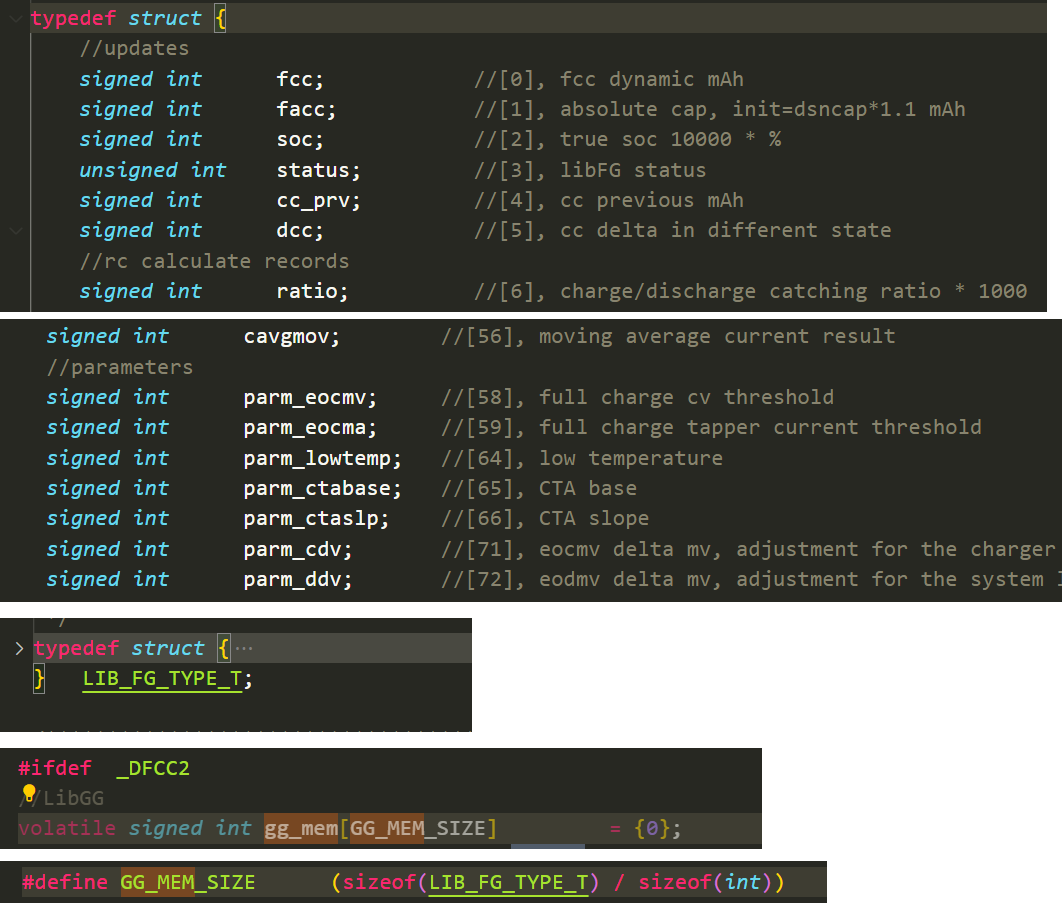Click the folded ellipsis after struct brace

pyautogui.click(x=244, y=649)
